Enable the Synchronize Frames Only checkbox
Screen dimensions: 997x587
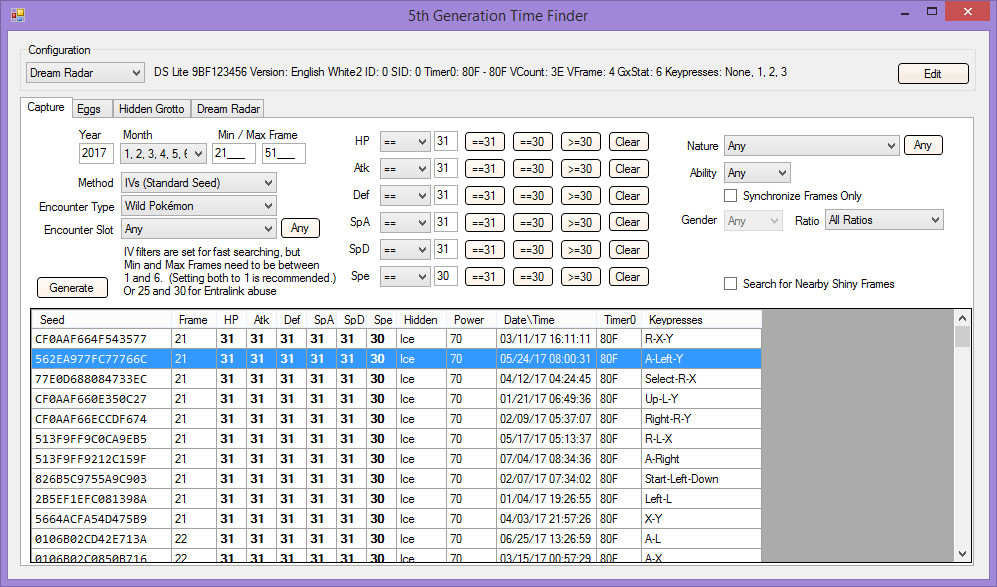click(x=731, y=196)
